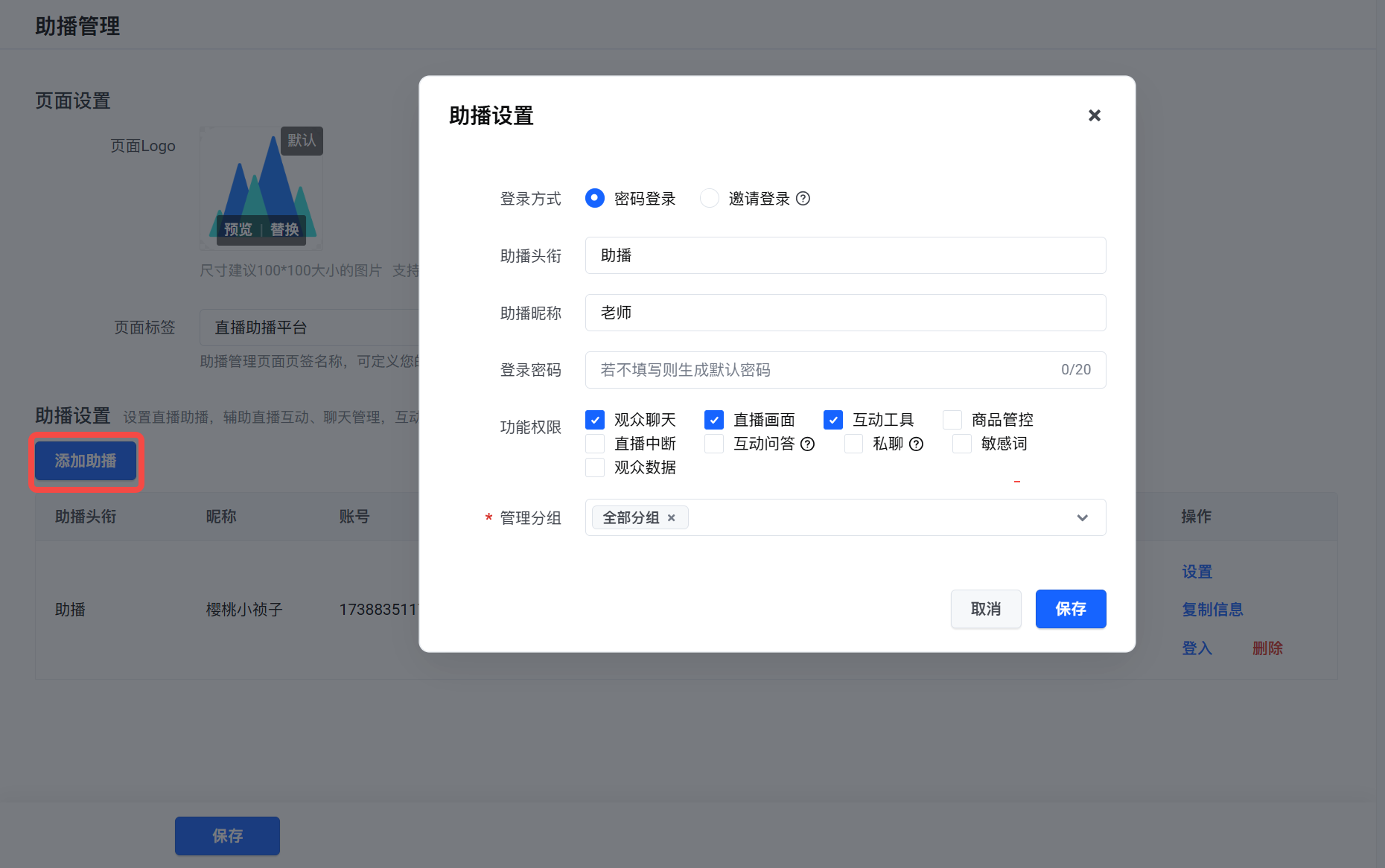Remove the 全部分组 tag via its x
This screenshot has width=1385, height=868.
tap(671, 518)
